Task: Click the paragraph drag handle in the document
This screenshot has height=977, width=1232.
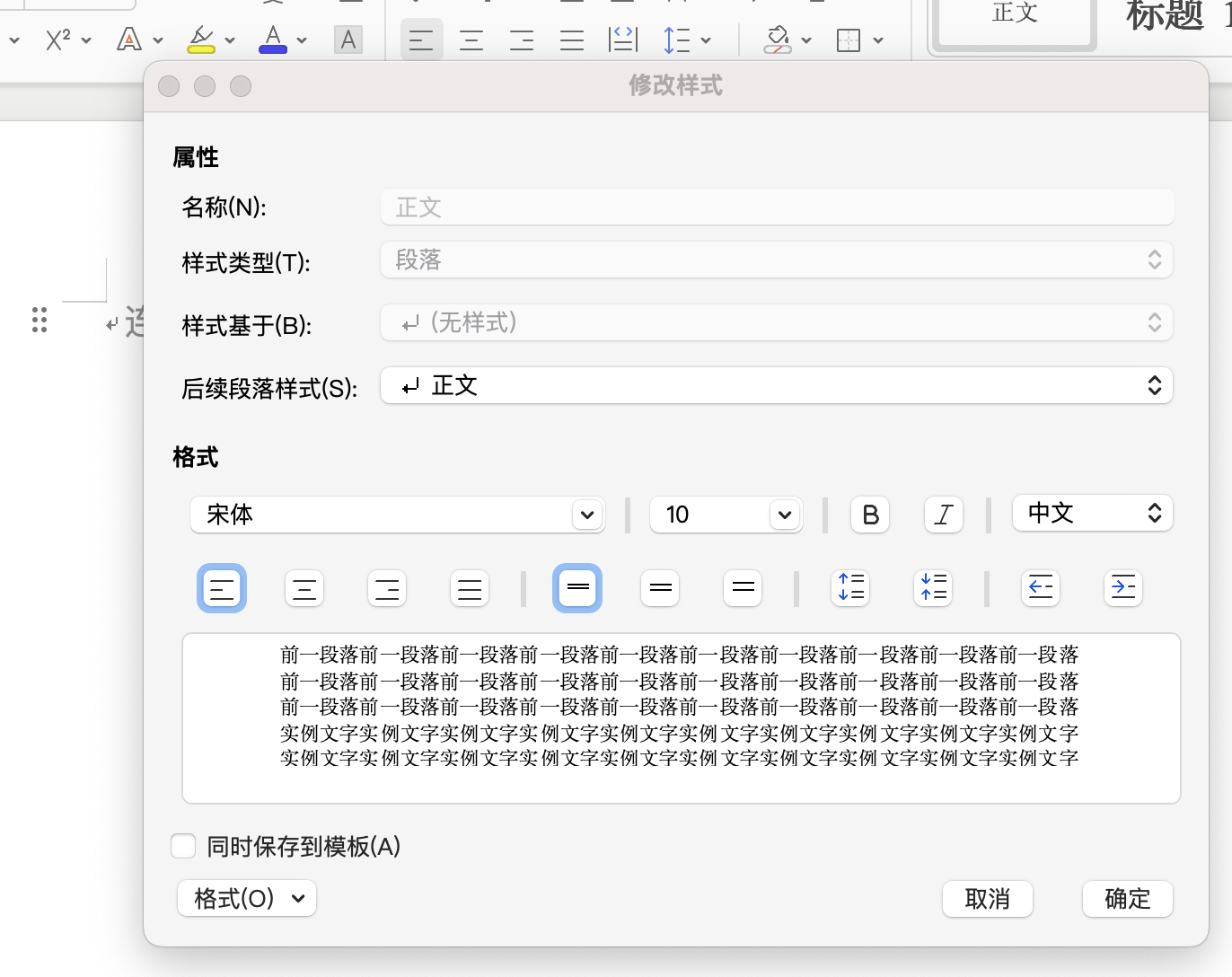Action: [x=40, y=320]
